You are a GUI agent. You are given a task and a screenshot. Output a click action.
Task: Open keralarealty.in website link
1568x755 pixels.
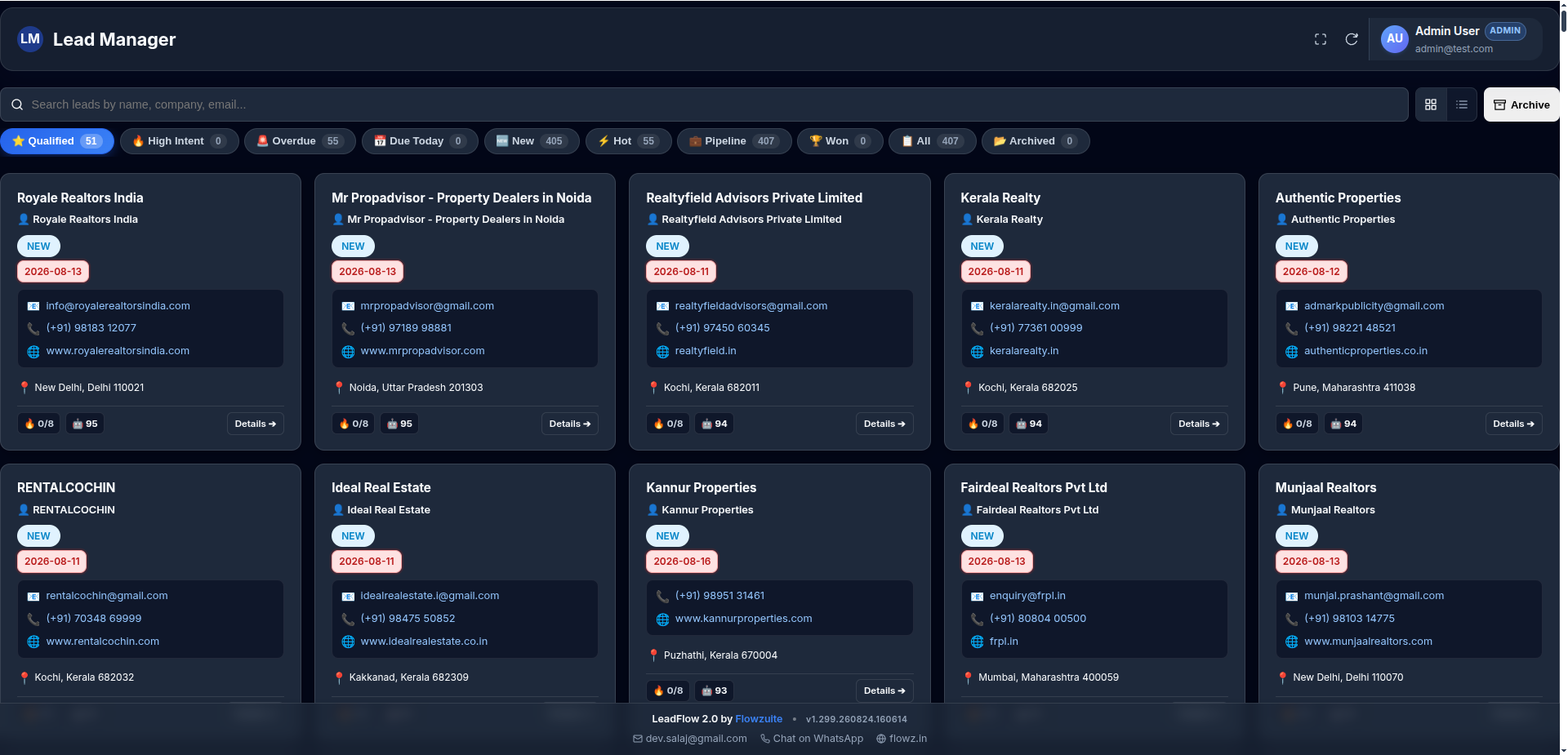point(1024,351)
